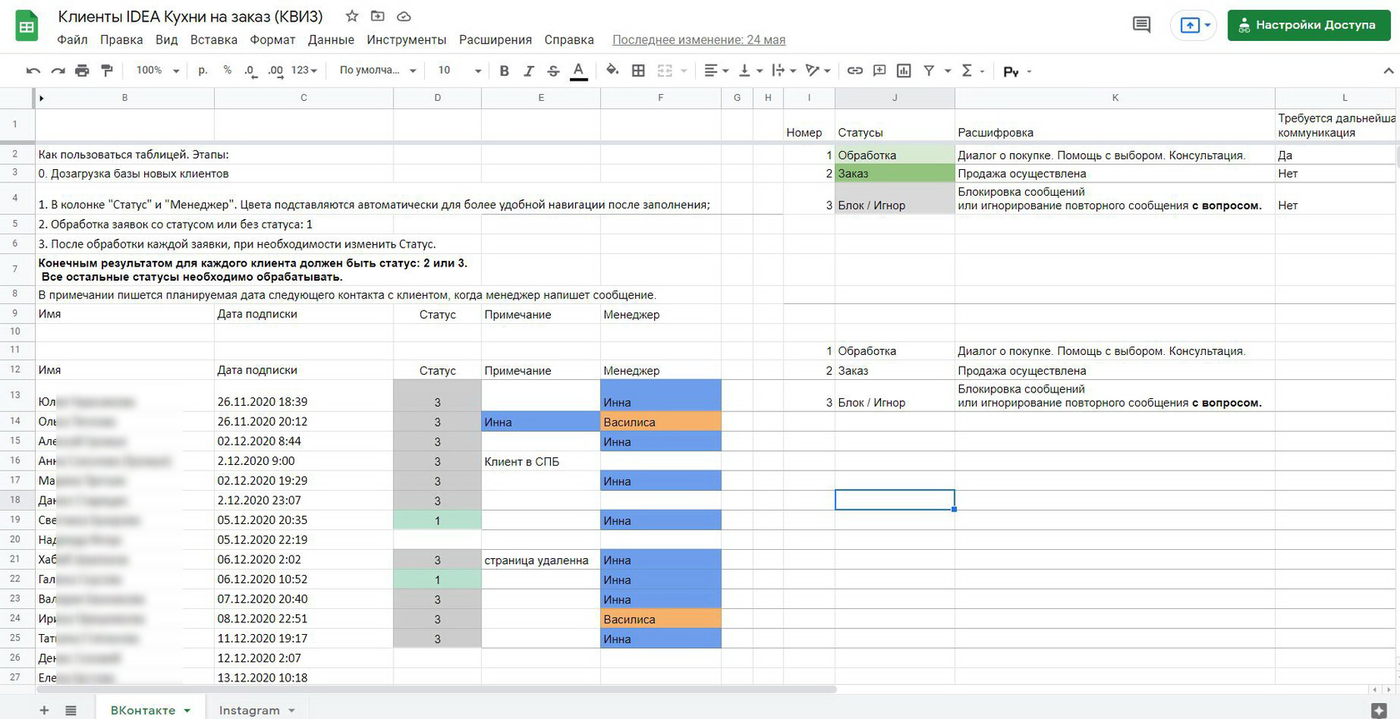1400x719 pixels.
Task: Open the Вид menu
Action: (x=167, y=40)
